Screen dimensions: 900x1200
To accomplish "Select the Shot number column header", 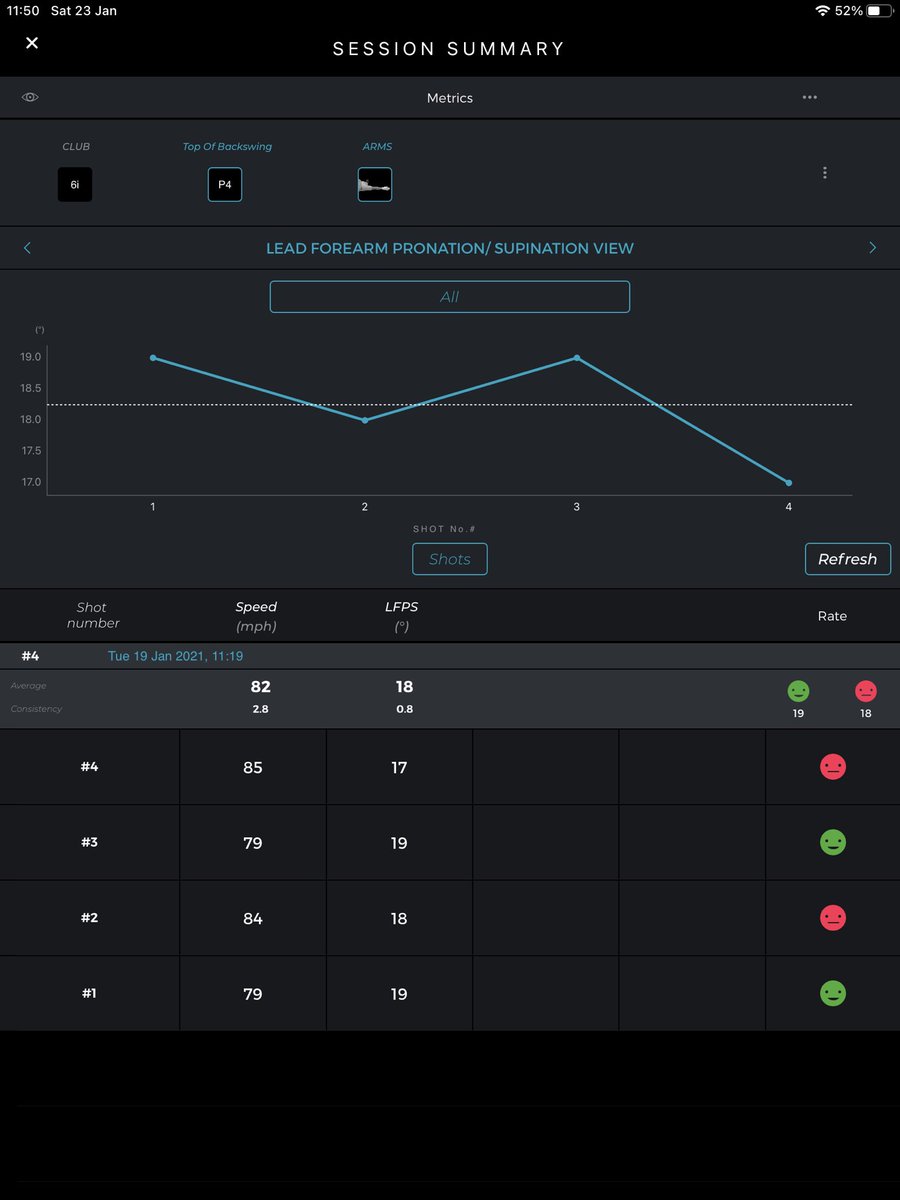I will click(x=93, y=615).
